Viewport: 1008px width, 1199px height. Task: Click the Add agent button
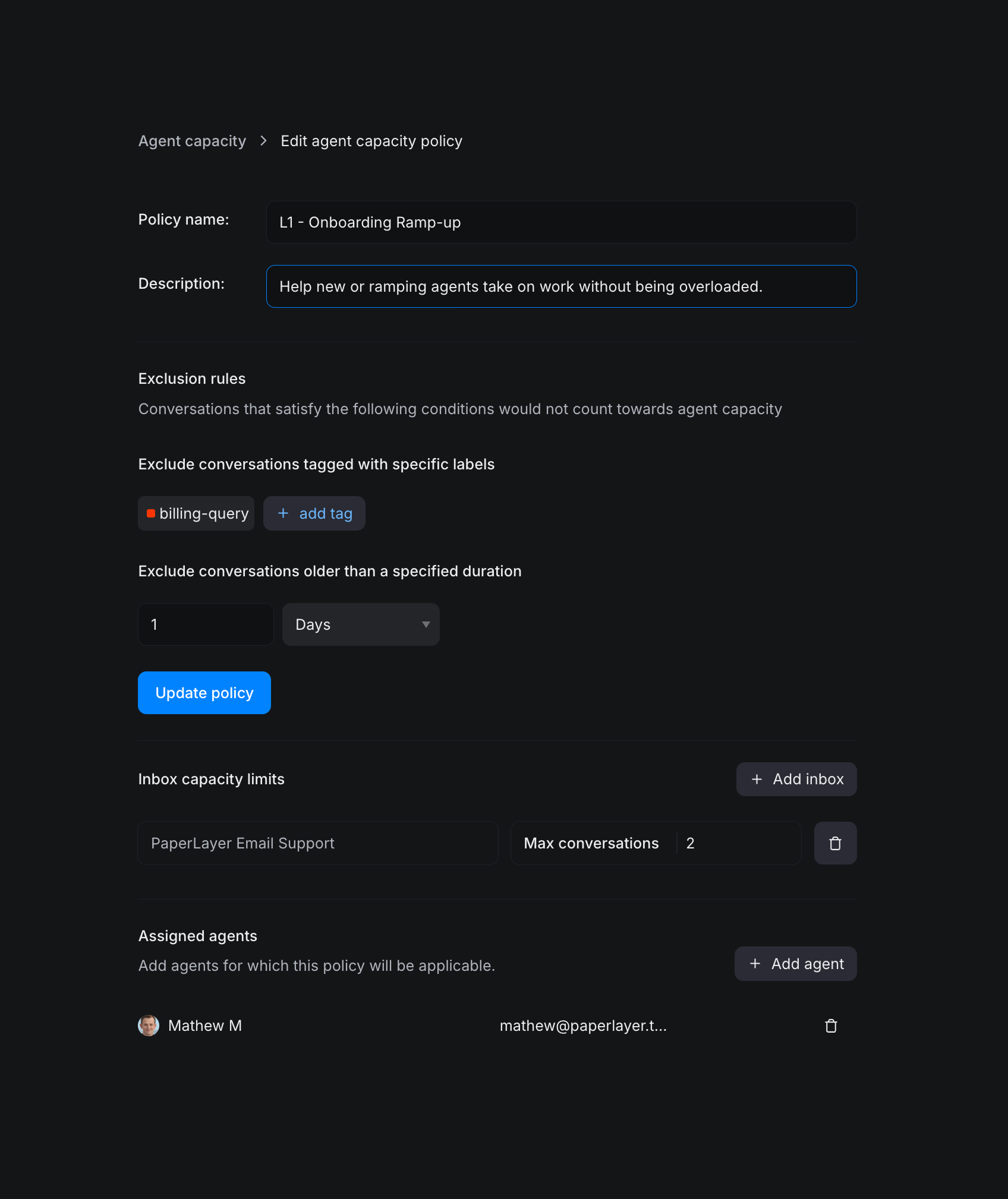tap(796, 964)
